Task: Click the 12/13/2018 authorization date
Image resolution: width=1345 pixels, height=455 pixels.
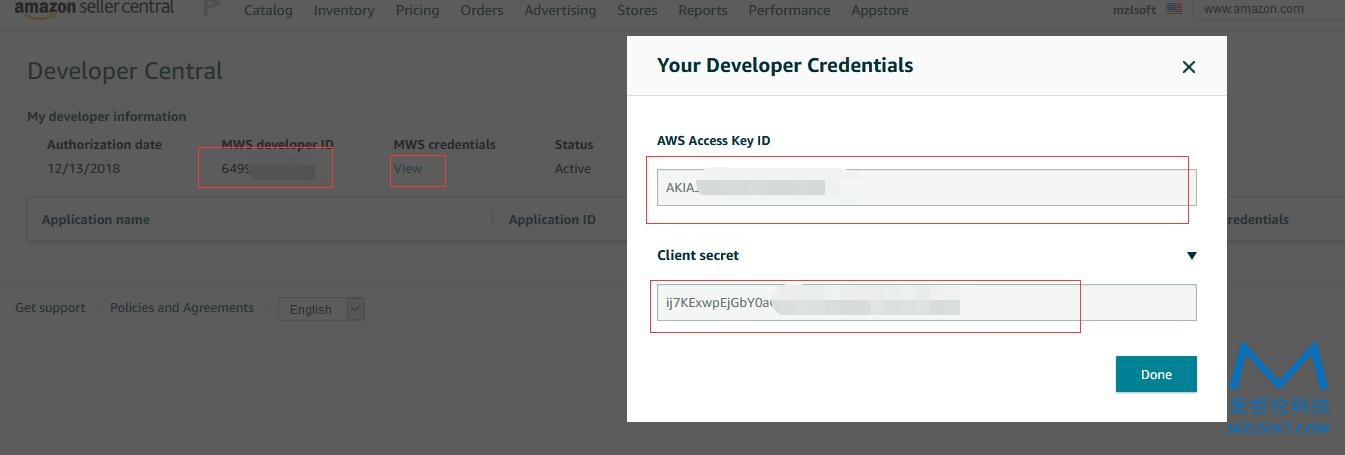Action: (84, 168)
